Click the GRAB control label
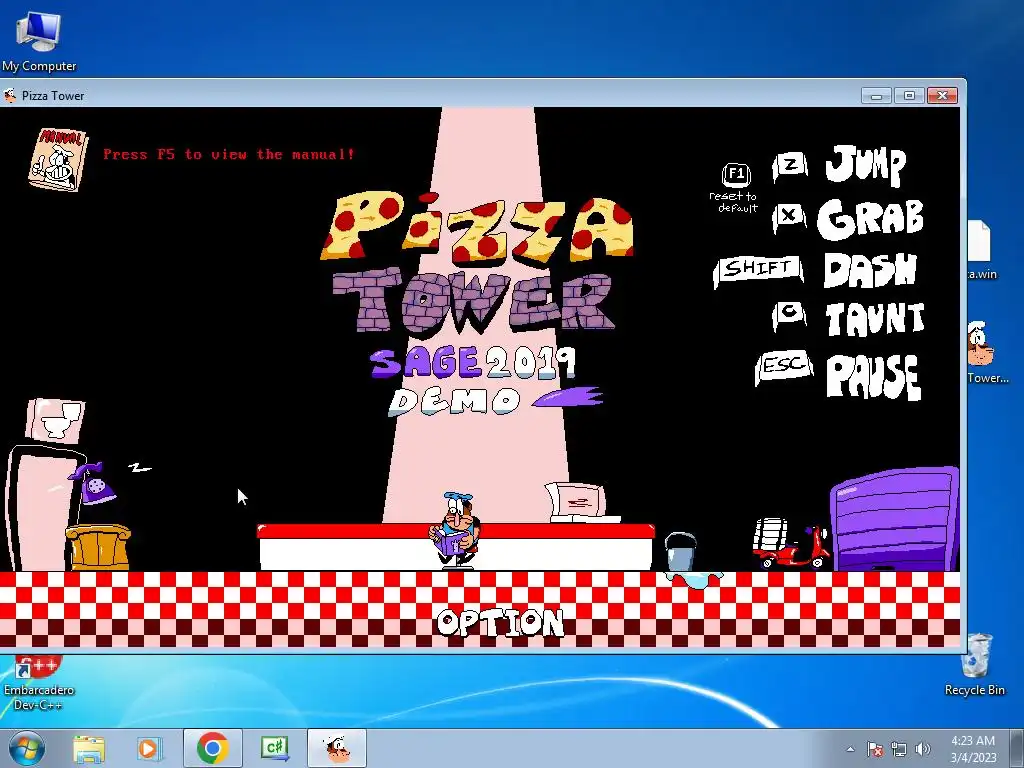Screen dimensions: 1024x768 (871, 218)
